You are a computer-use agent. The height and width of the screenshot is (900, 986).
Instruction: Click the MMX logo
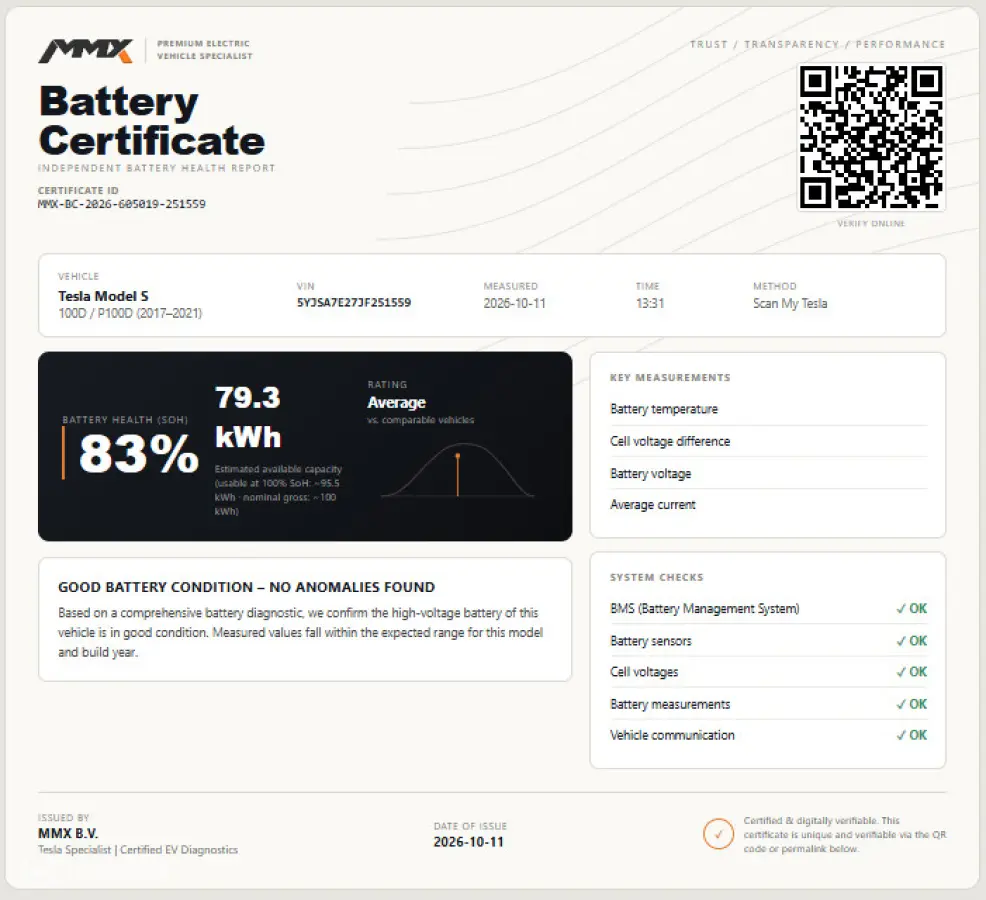click(x=86, y=51)
